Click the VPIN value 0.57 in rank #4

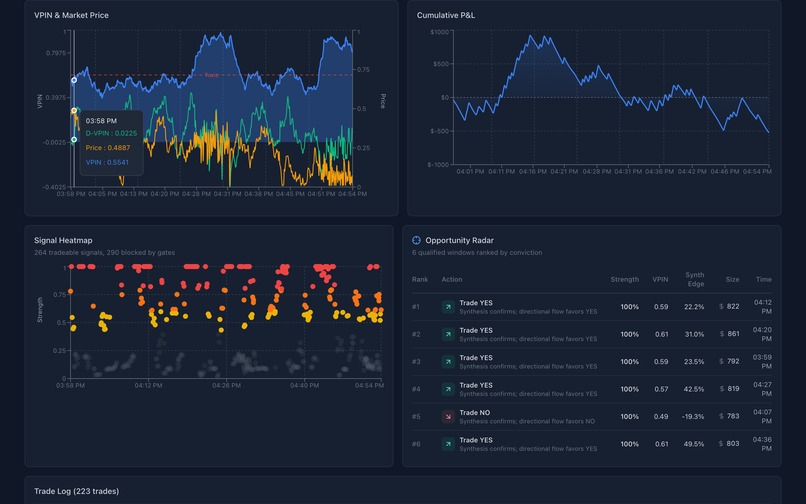pyautogui.click(x=661, y=389)
